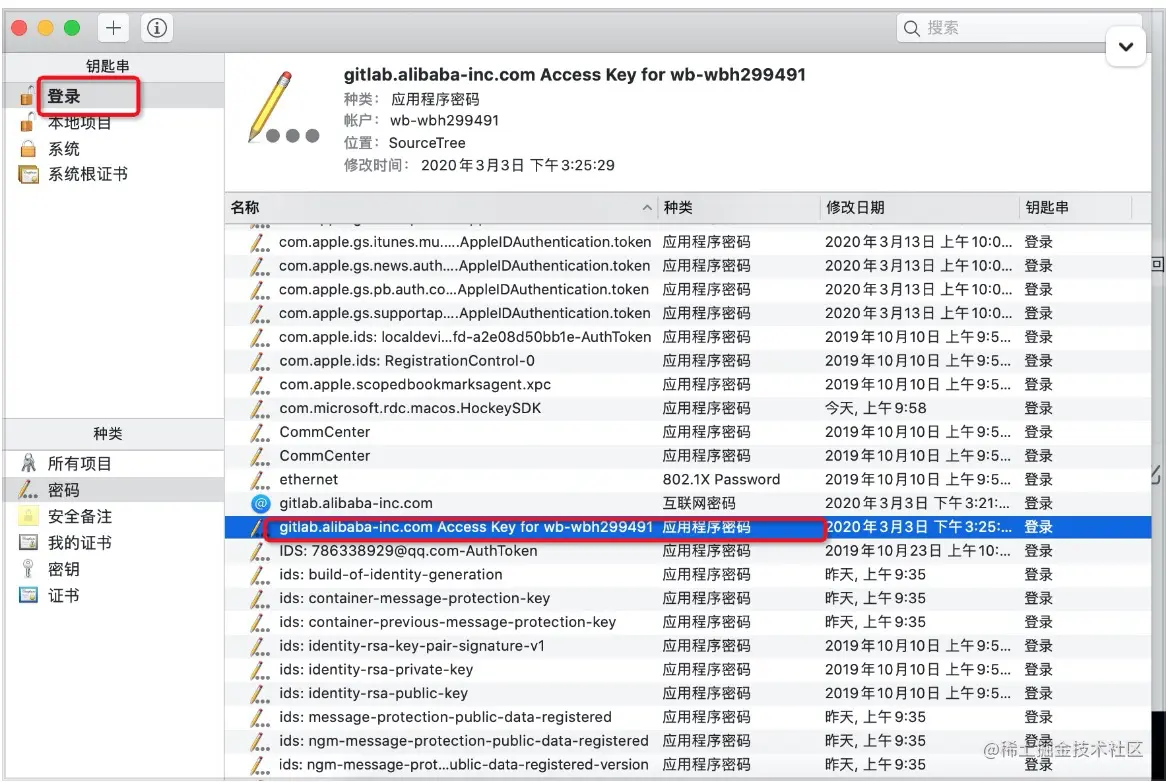Click pencil icon of ids: build-of-identity-generation
The width and height of the screenshot is (1166, 782).
260,575
